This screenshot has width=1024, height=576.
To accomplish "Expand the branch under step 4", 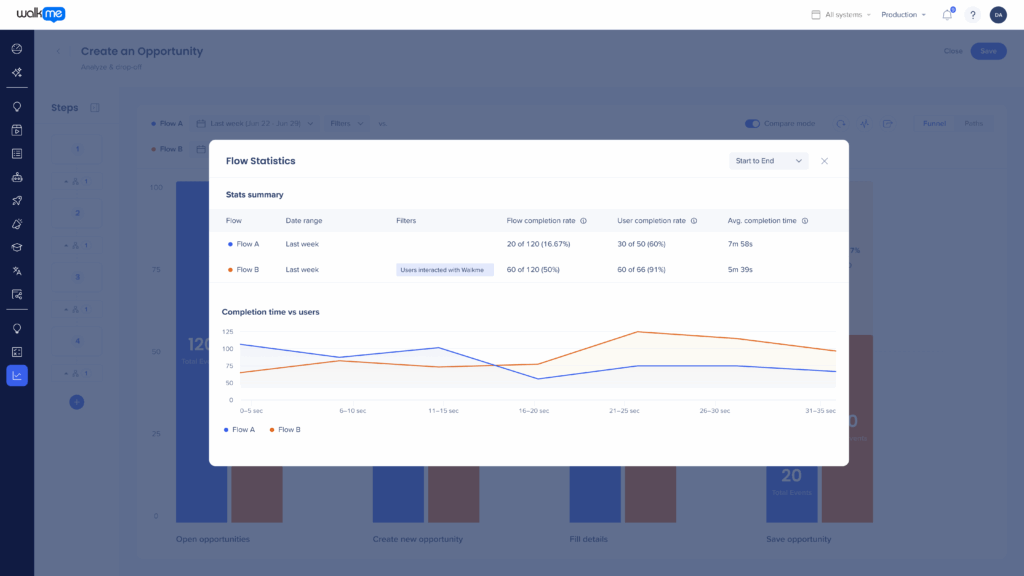I will click(x=76, y=374).
